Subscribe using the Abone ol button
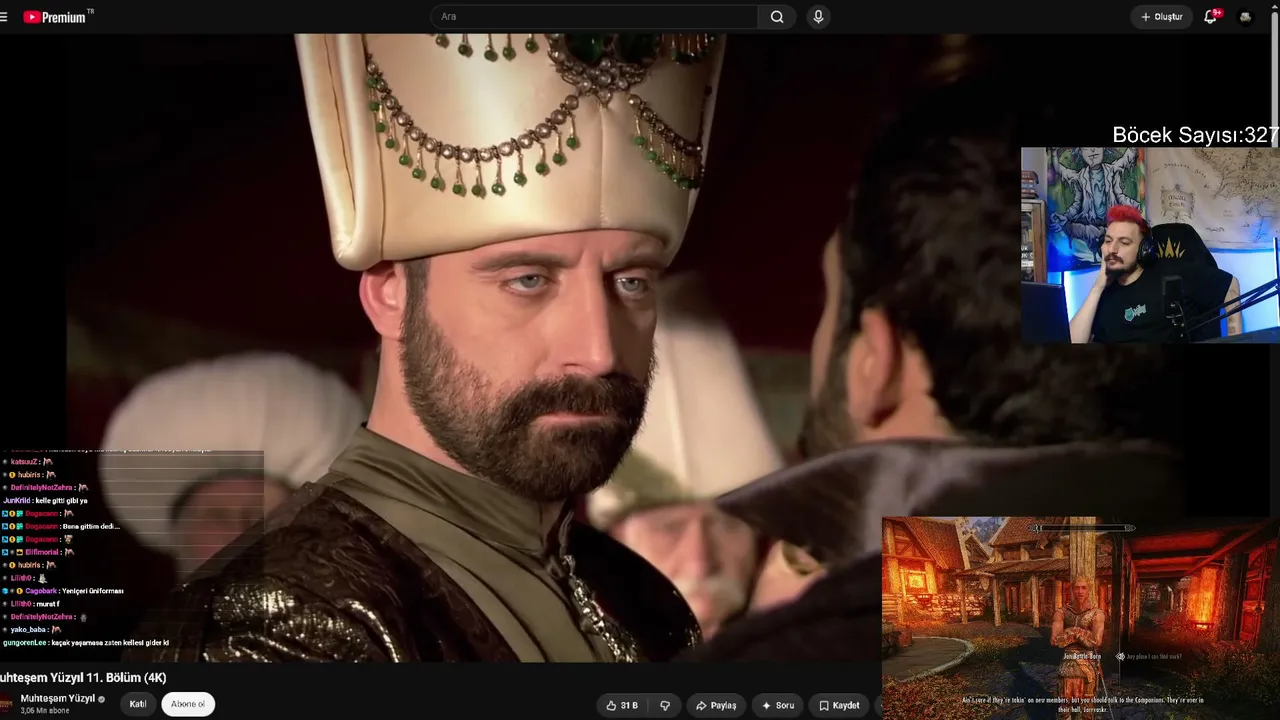Image resolution: width=1280 pixels, height=720 pixels. pos(188,704)
